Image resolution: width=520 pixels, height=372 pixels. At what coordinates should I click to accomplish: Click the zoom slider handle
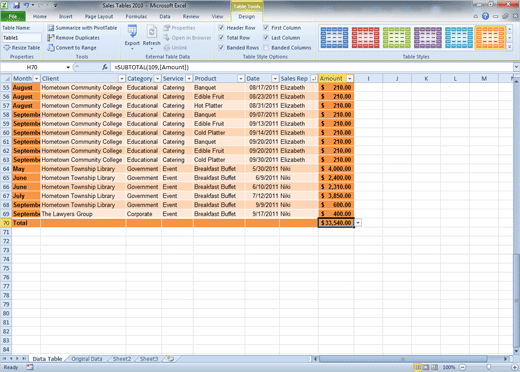coord(489,367)
